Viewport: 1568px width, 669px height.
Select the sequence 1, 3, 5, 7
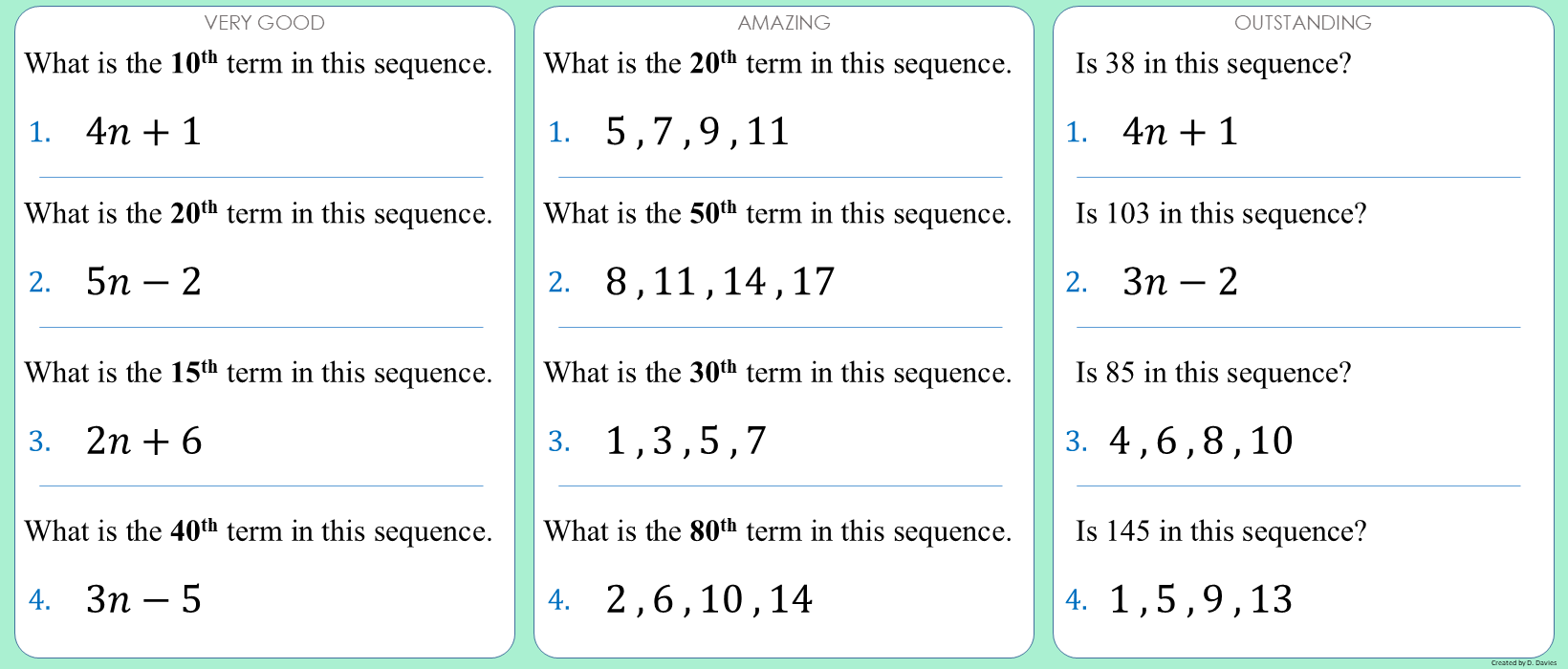pyautogui.click(x=686, y=441)
